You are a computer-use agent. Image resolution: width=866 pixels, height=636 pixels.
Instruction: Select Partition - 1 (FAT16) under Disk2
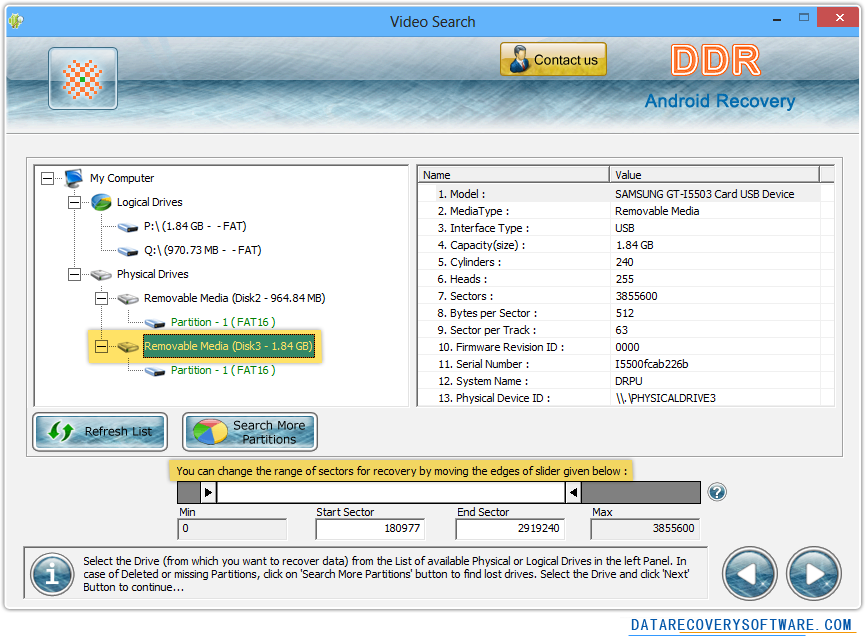pyautogui.click(x=223, y=322)
